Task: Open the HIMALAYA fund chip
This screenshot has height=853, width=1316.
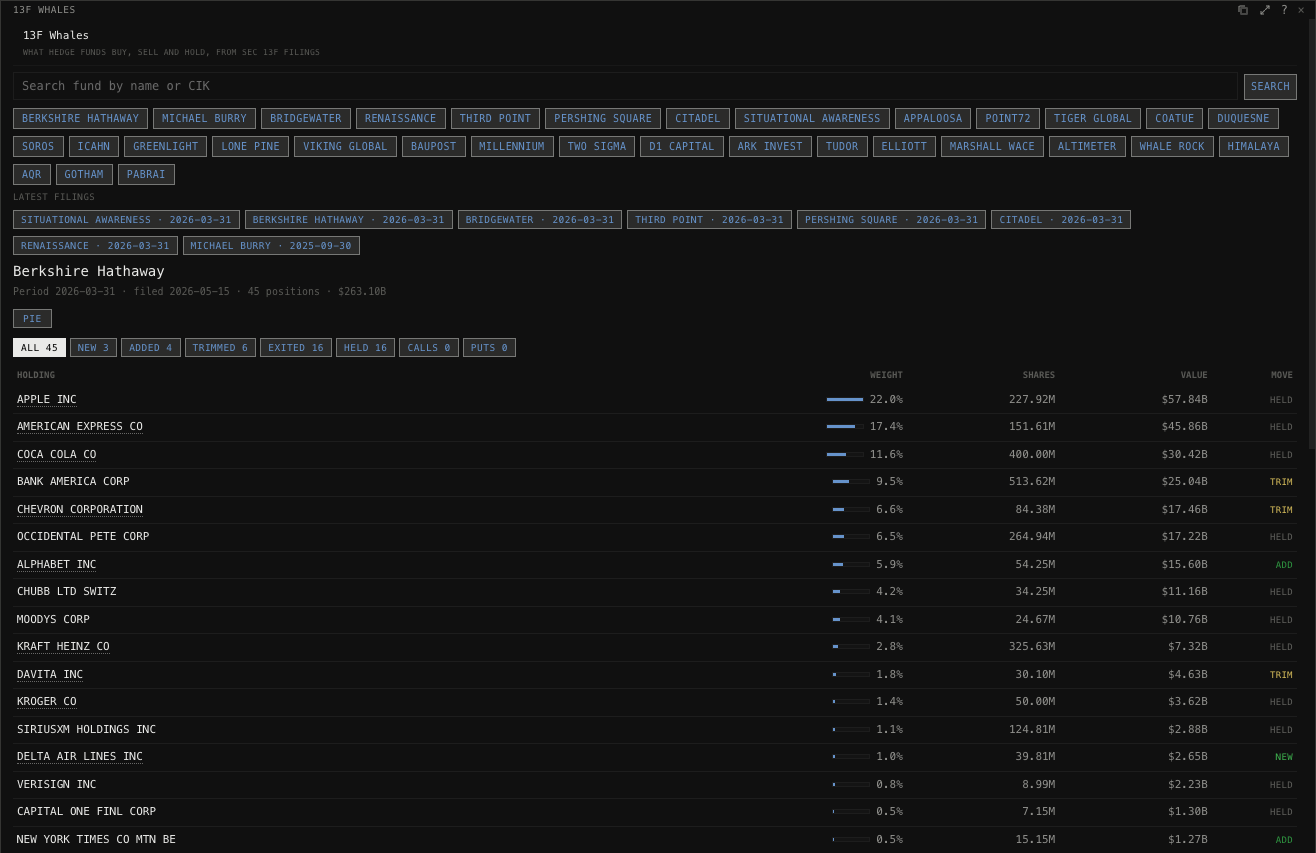Action: tap(1254, 147)
